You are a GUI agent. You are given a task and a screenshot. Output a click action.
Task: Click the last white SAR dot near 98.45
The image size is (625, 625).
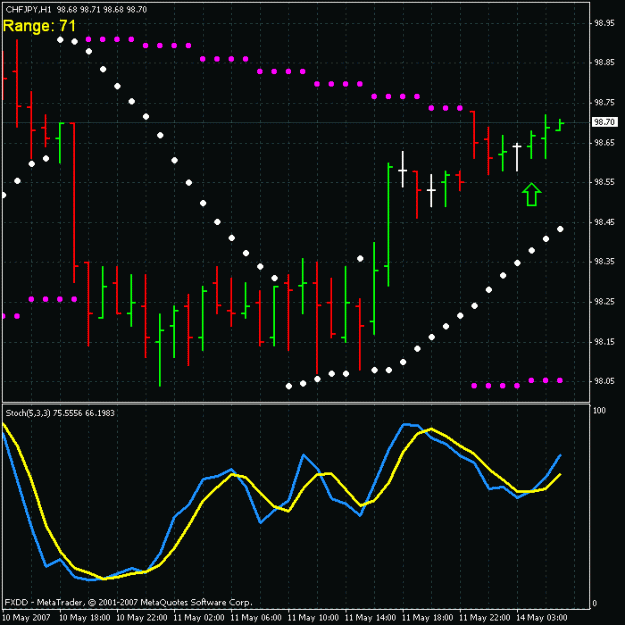(560, 229)
